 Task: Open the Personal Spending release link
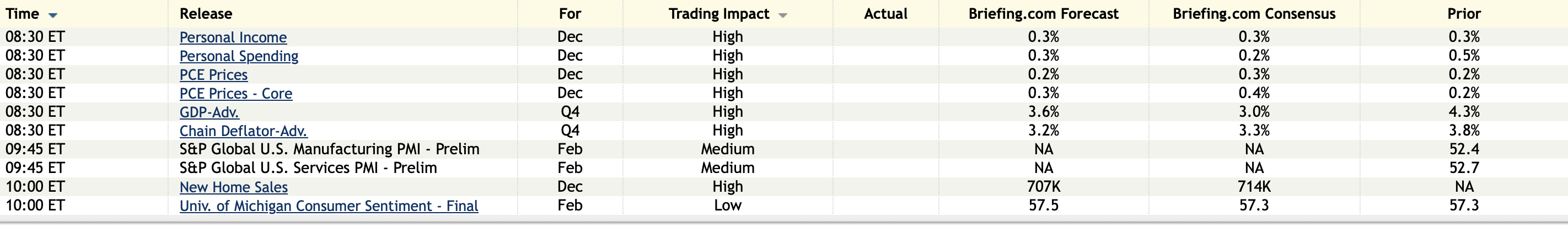(239, 56)
